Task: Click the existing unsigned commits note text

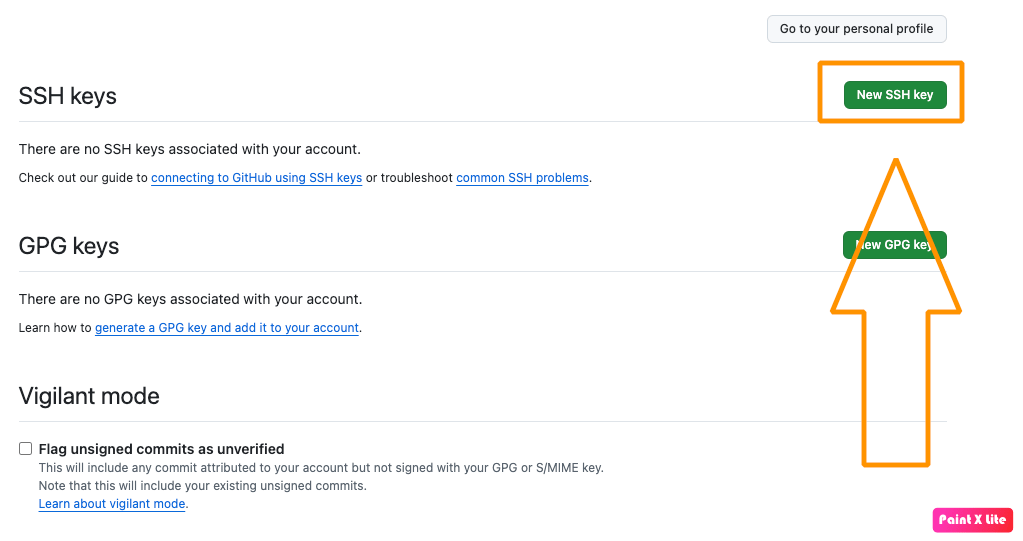Action: tap(202, 486)
